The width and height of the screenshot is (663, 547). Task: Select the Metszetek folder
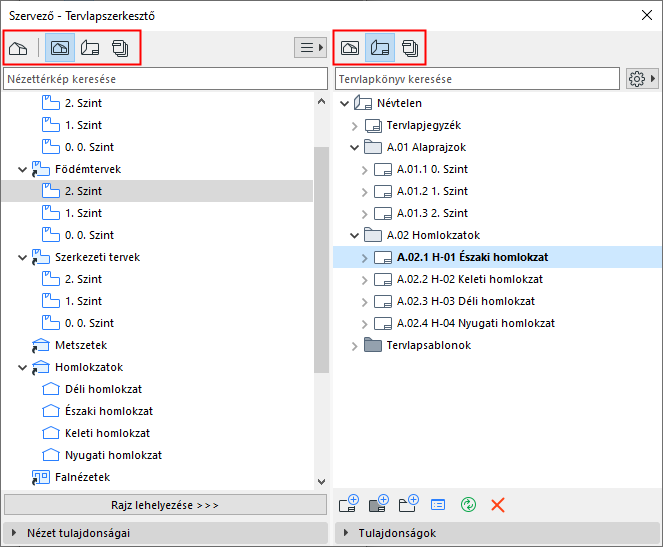81,345
